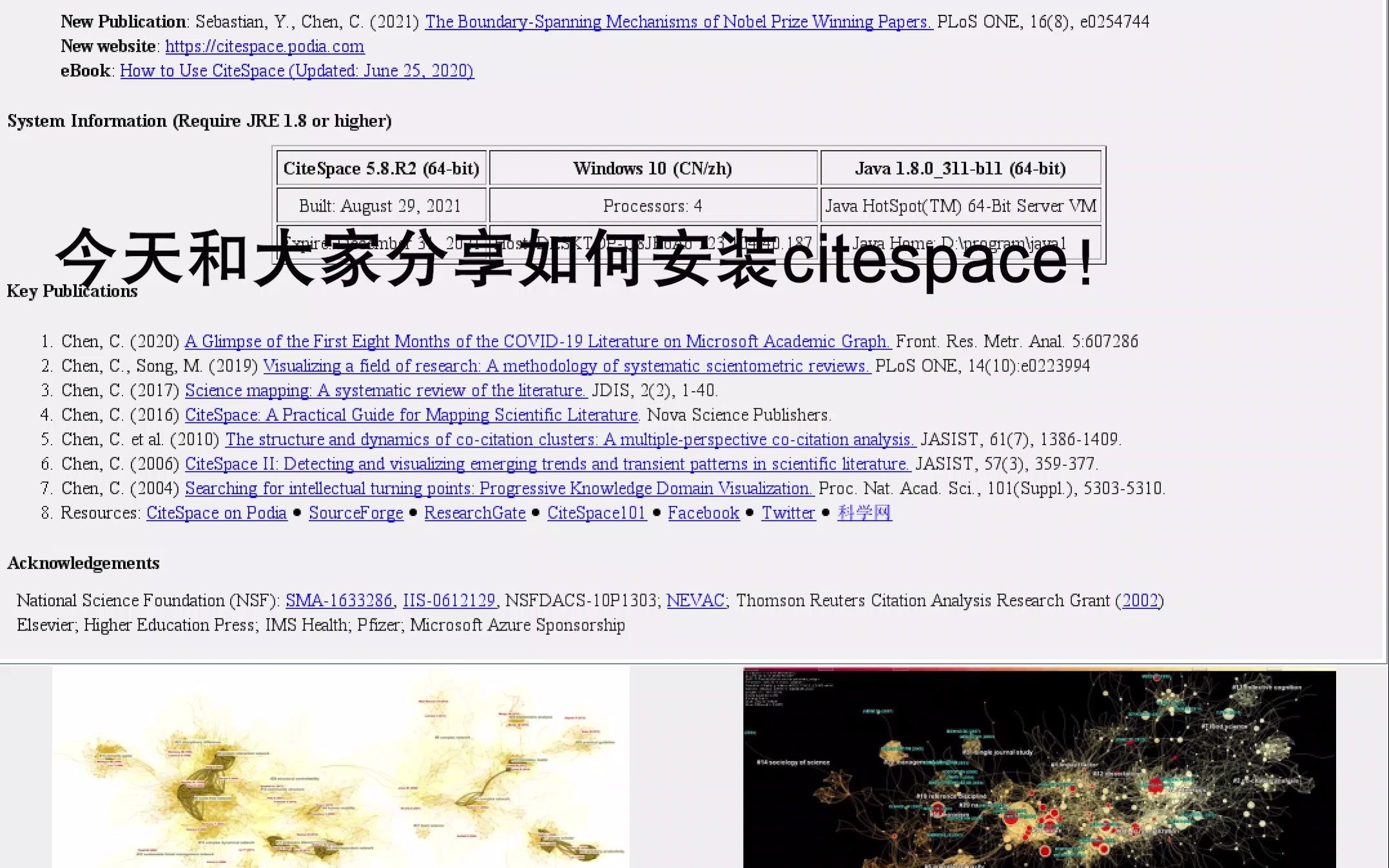Image resolution: width=1389 pixels, height=868 pixels.
Task: Select the Processors: 4 cell
Action: [653, 206]
